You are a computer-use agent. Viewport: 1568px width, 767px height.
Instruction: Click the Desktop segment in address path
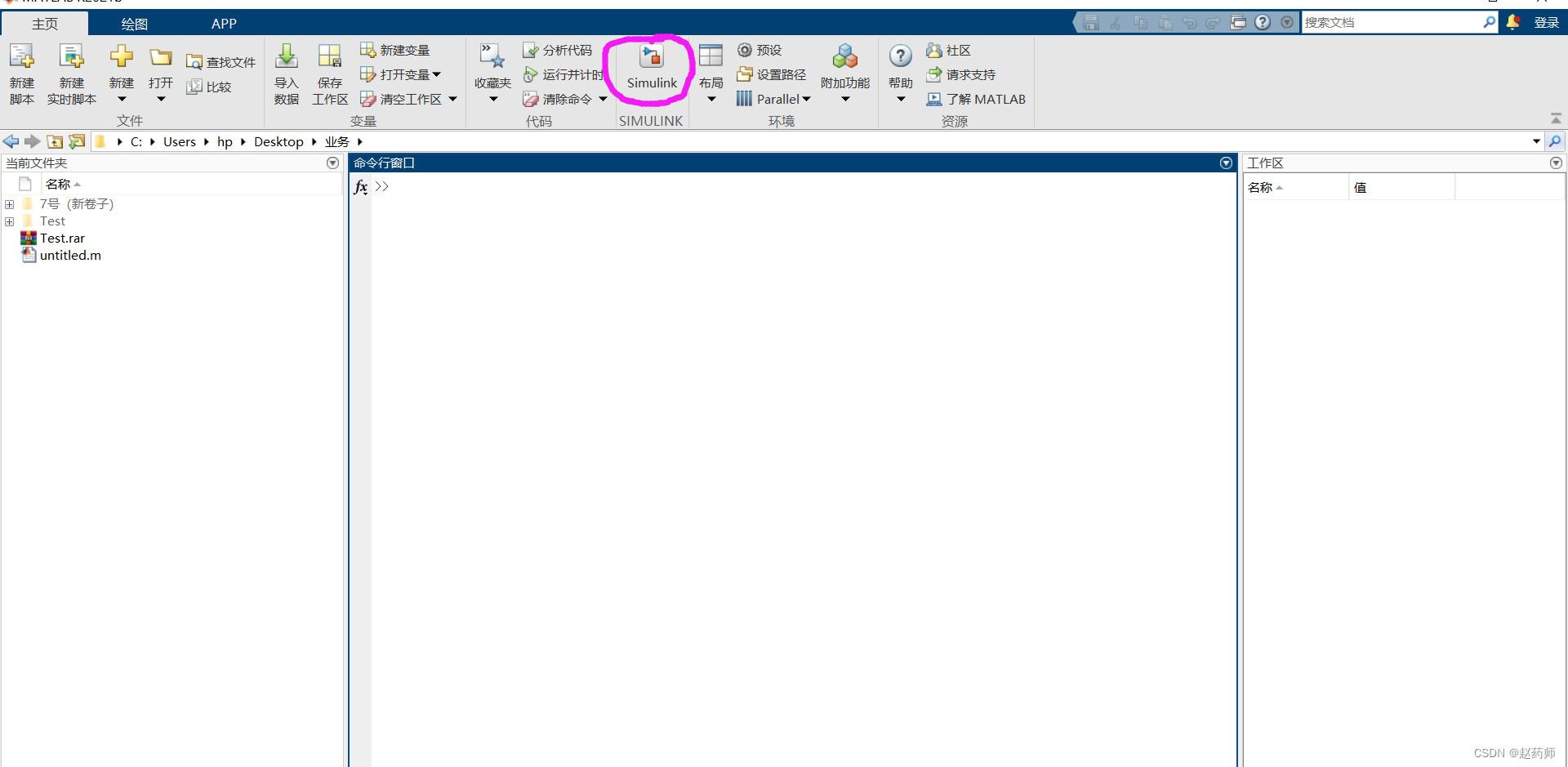coord(278,142)
